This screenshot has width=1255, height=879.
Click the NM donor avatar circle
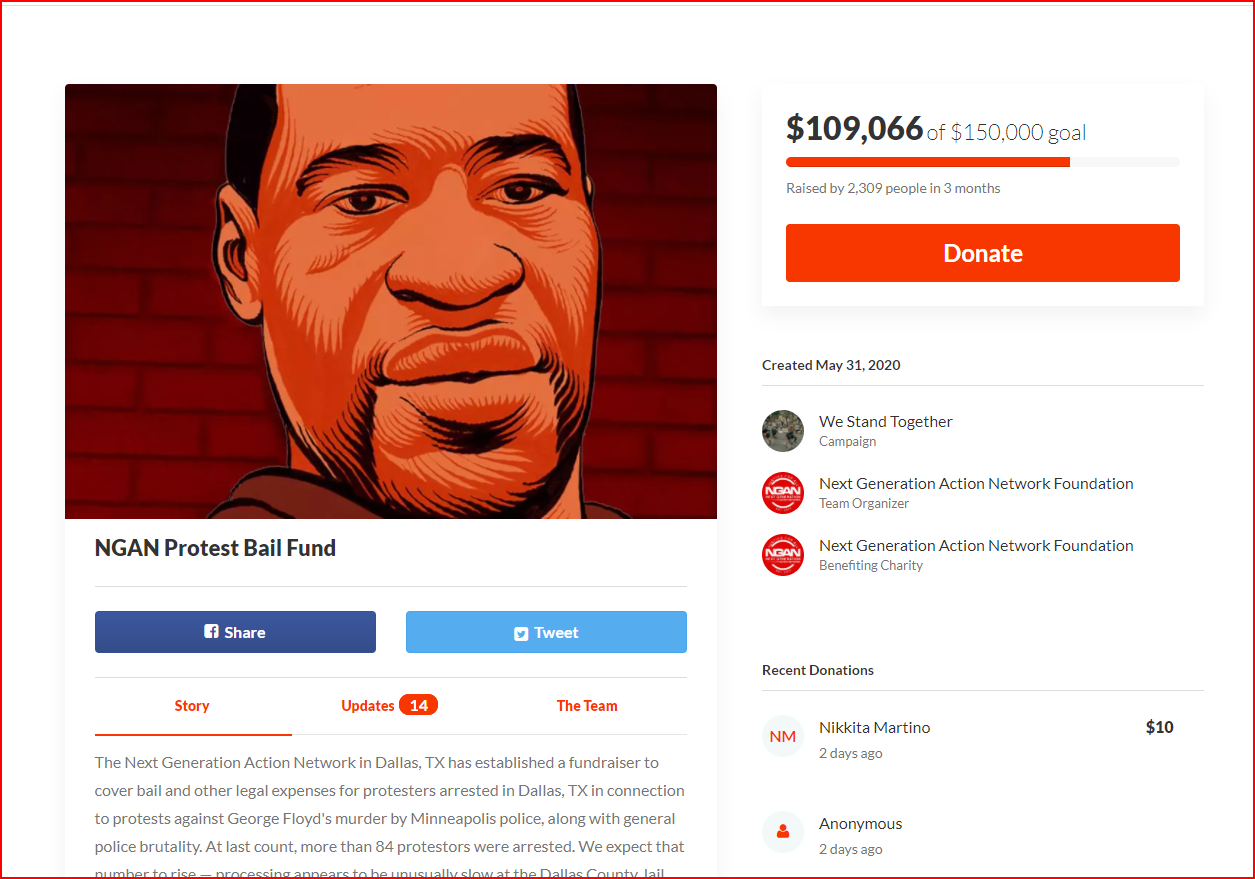[783, 737]
